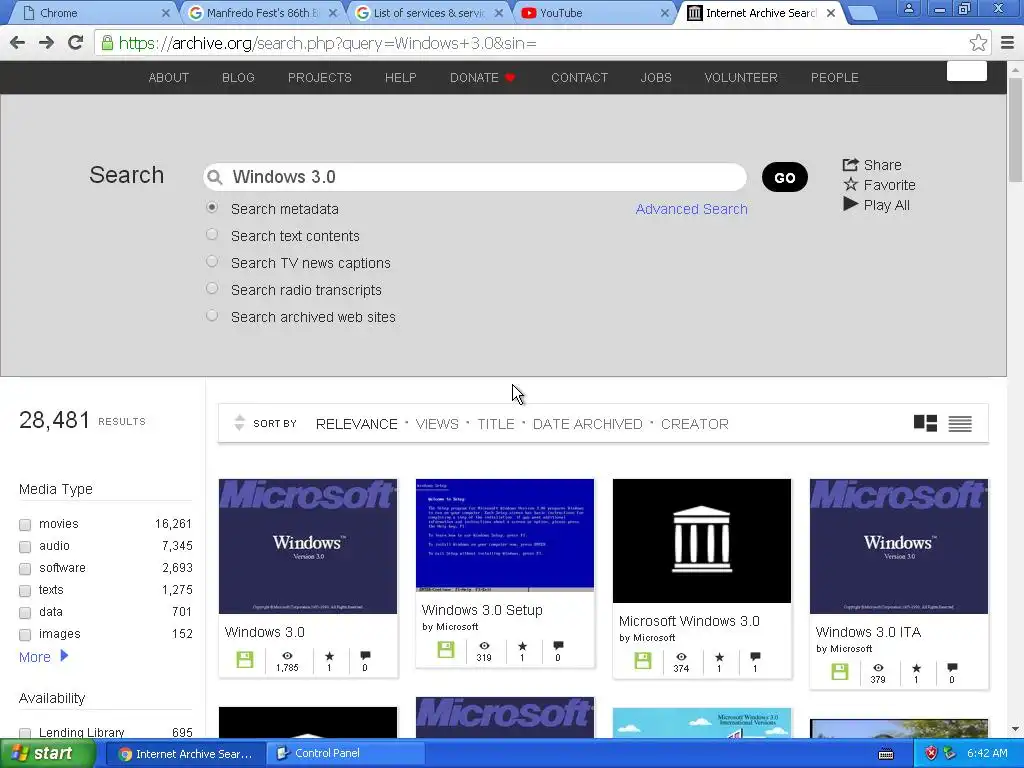1024x768 pixels.
Task: Open the Chrome hamburger menu
Action: pyautogui.click(x=1007, y=43)
